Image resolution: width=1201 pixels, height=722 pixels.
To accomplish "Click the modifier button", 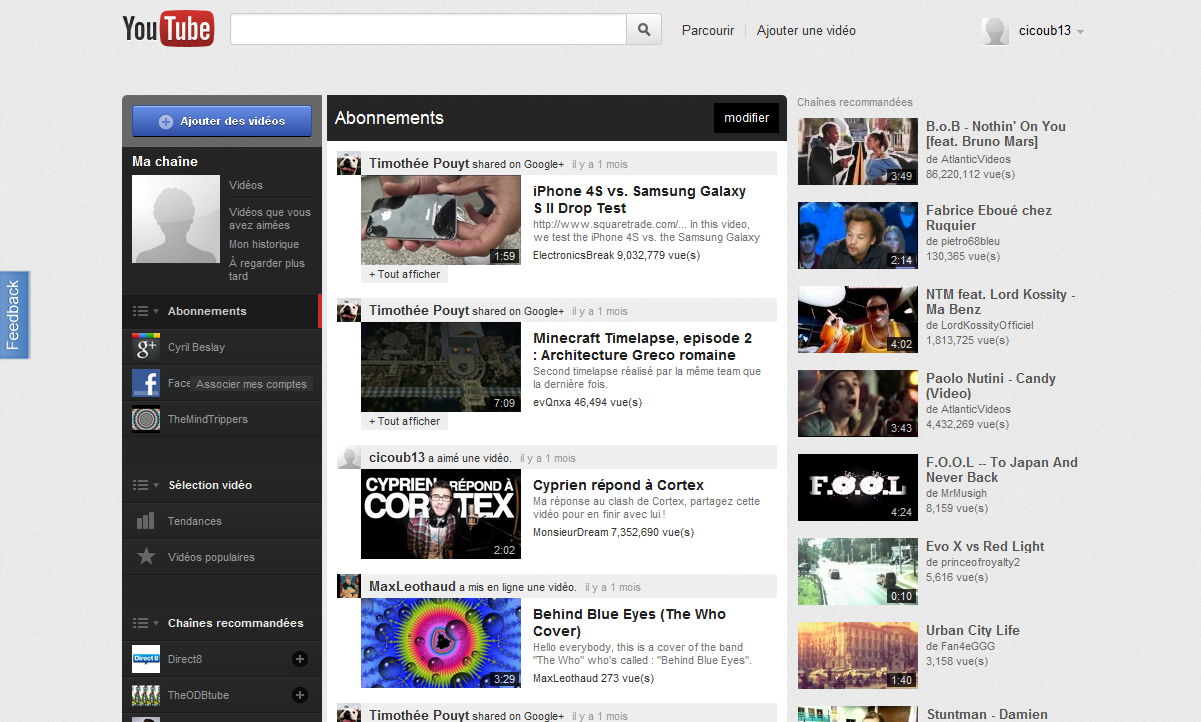I will 746,118.
